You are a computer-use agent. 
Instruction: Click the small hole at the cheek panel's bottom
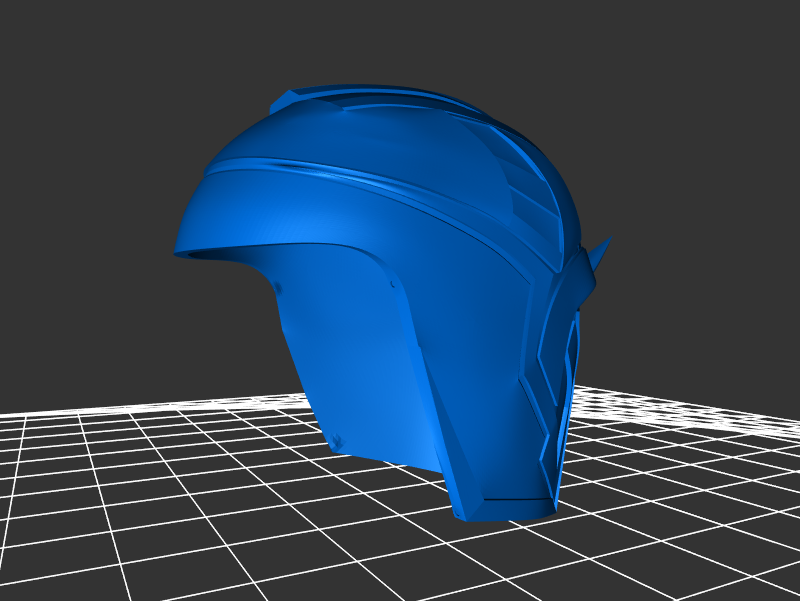tap(338, 437)
